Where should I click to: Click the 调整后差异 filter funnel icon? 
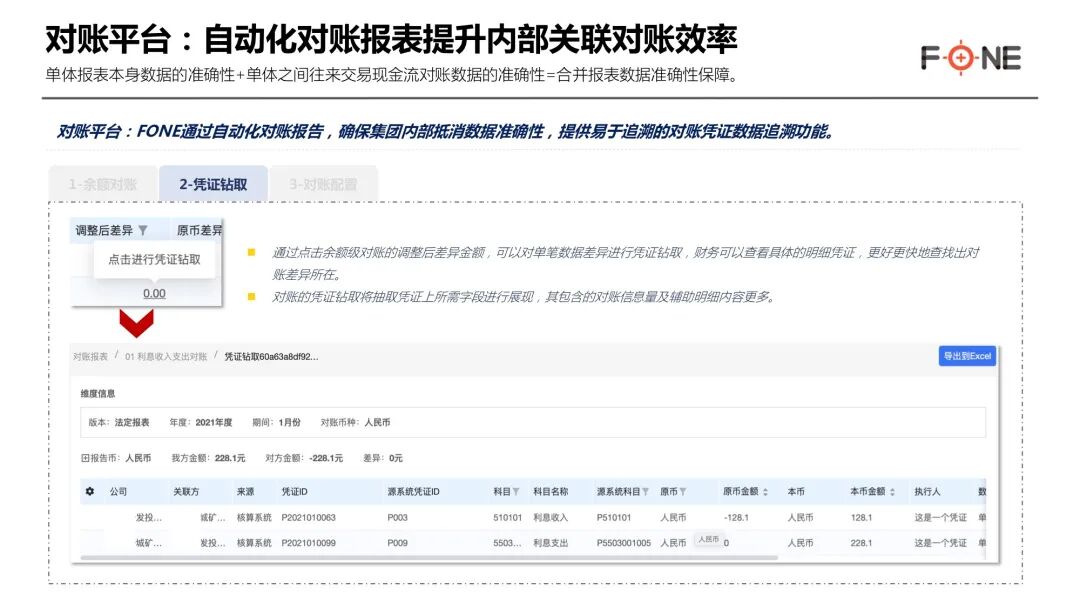pos(141,229)
